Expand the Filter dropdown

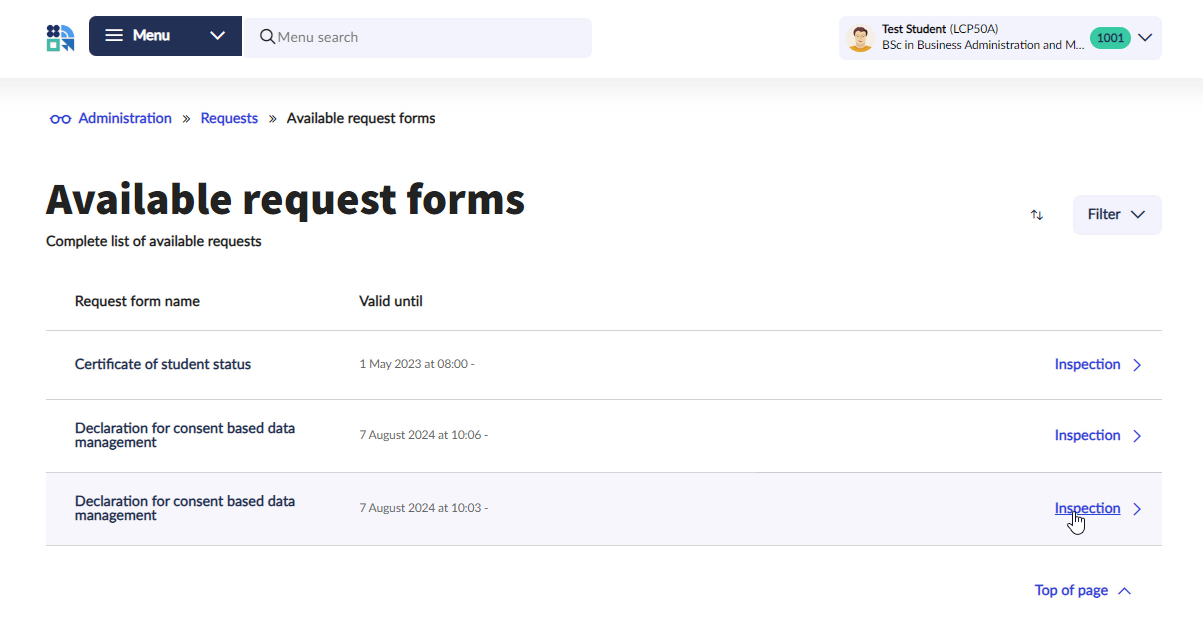click(1116, 215)
